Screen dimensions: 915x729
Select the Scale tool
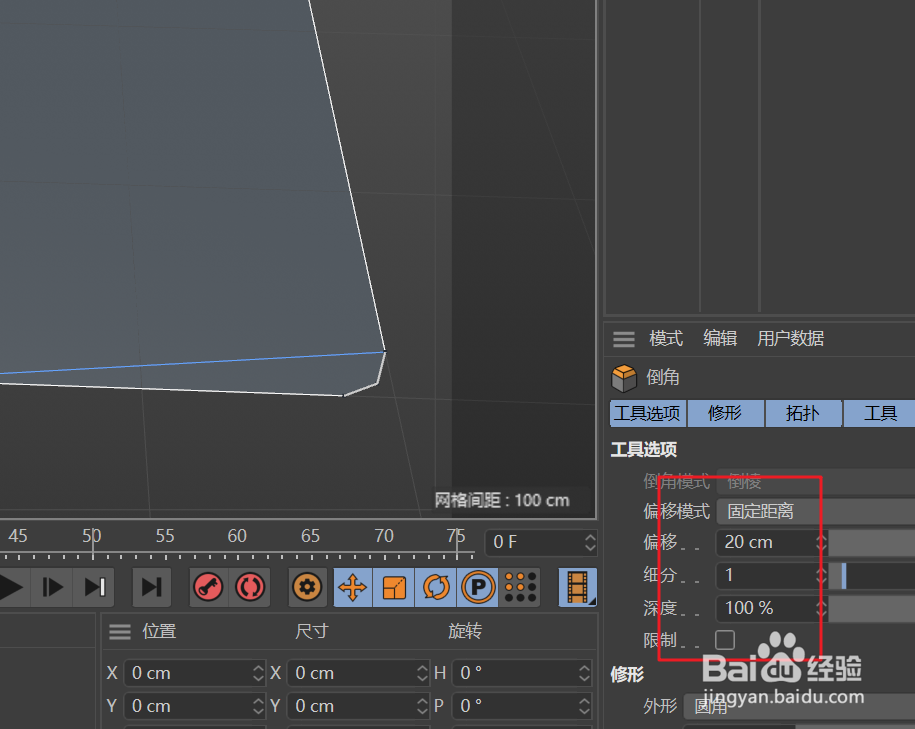coord(393,587)
